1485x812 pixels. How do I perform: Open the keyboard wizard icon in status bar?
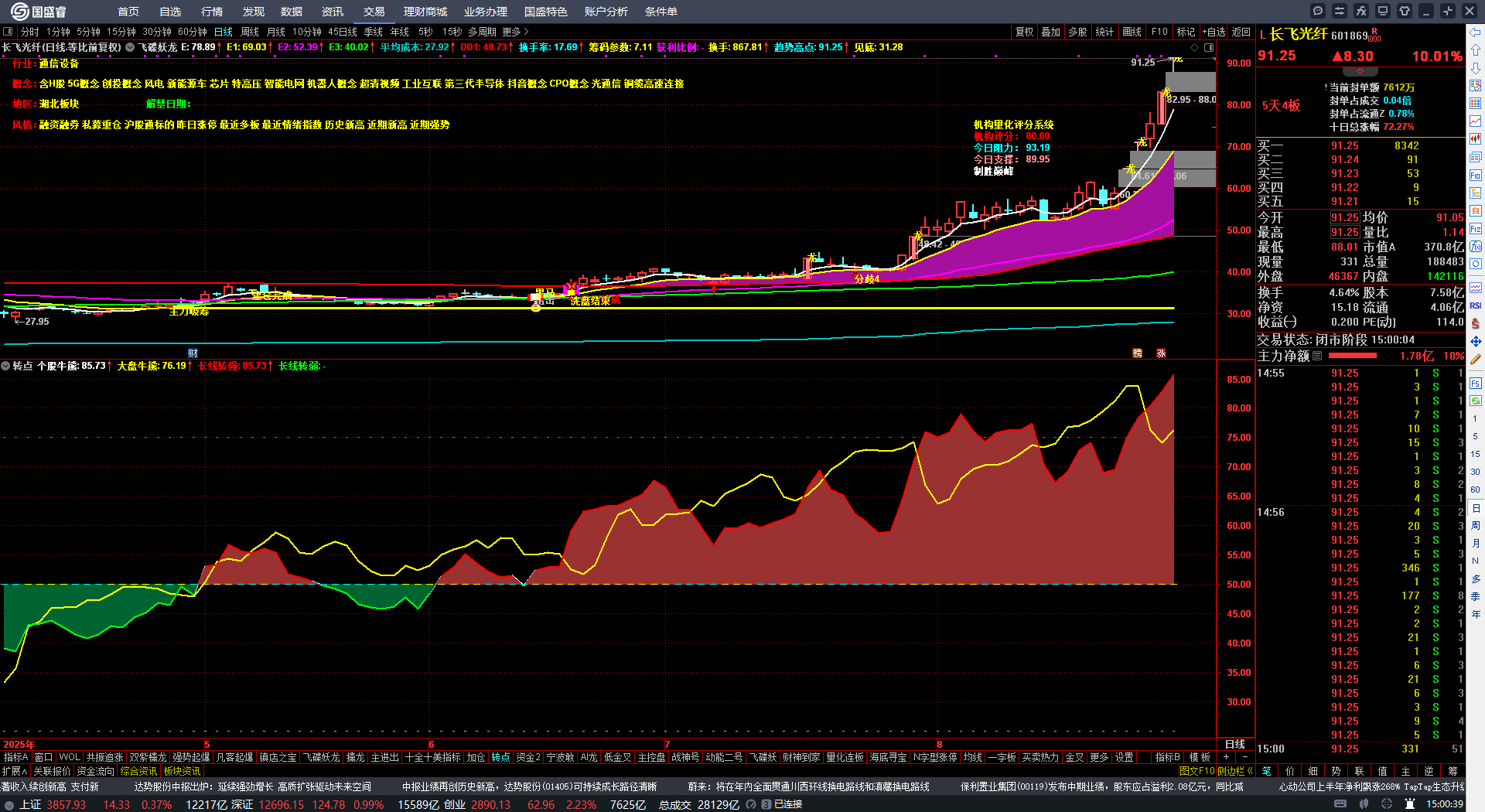click(x=1340, y=804)
